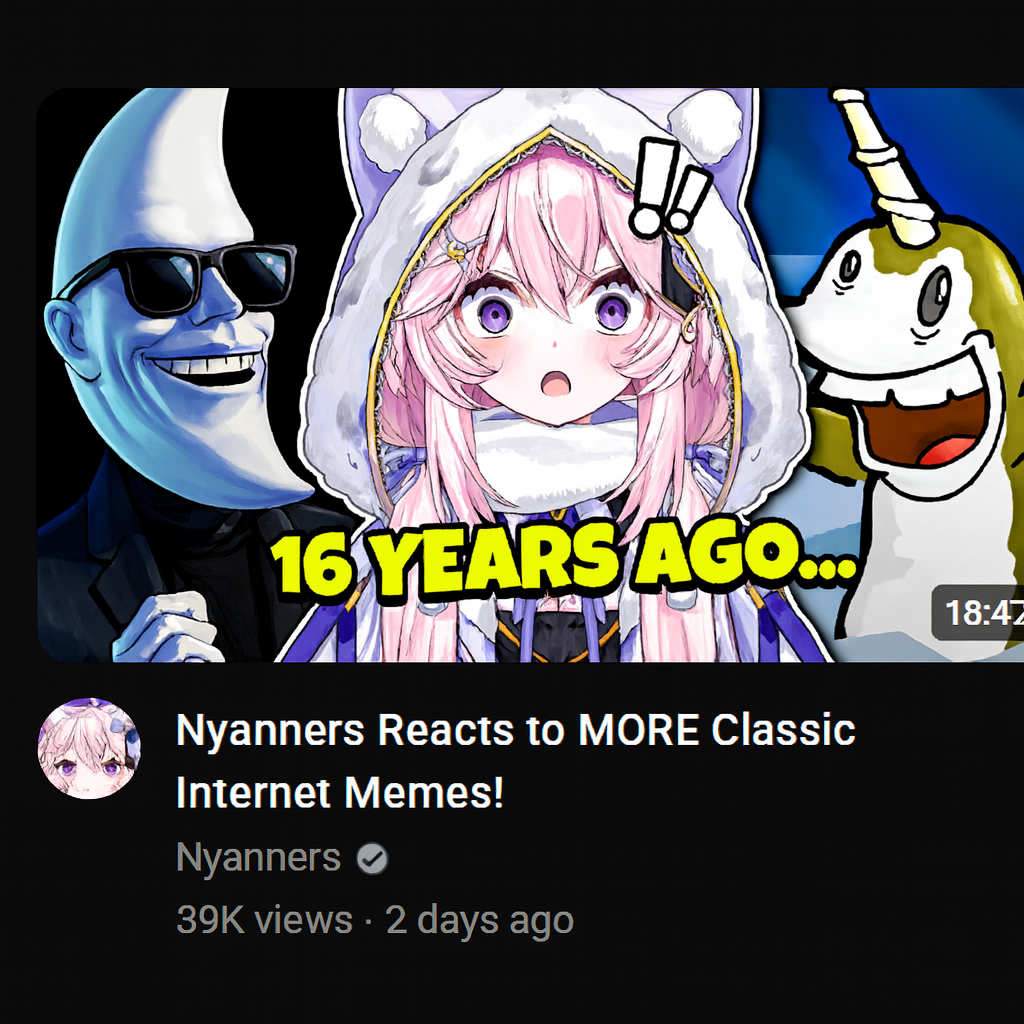1024x1024 pixels.
Task: Open the Nyanners channel avatar icon
Action: [x=89, y=748]
